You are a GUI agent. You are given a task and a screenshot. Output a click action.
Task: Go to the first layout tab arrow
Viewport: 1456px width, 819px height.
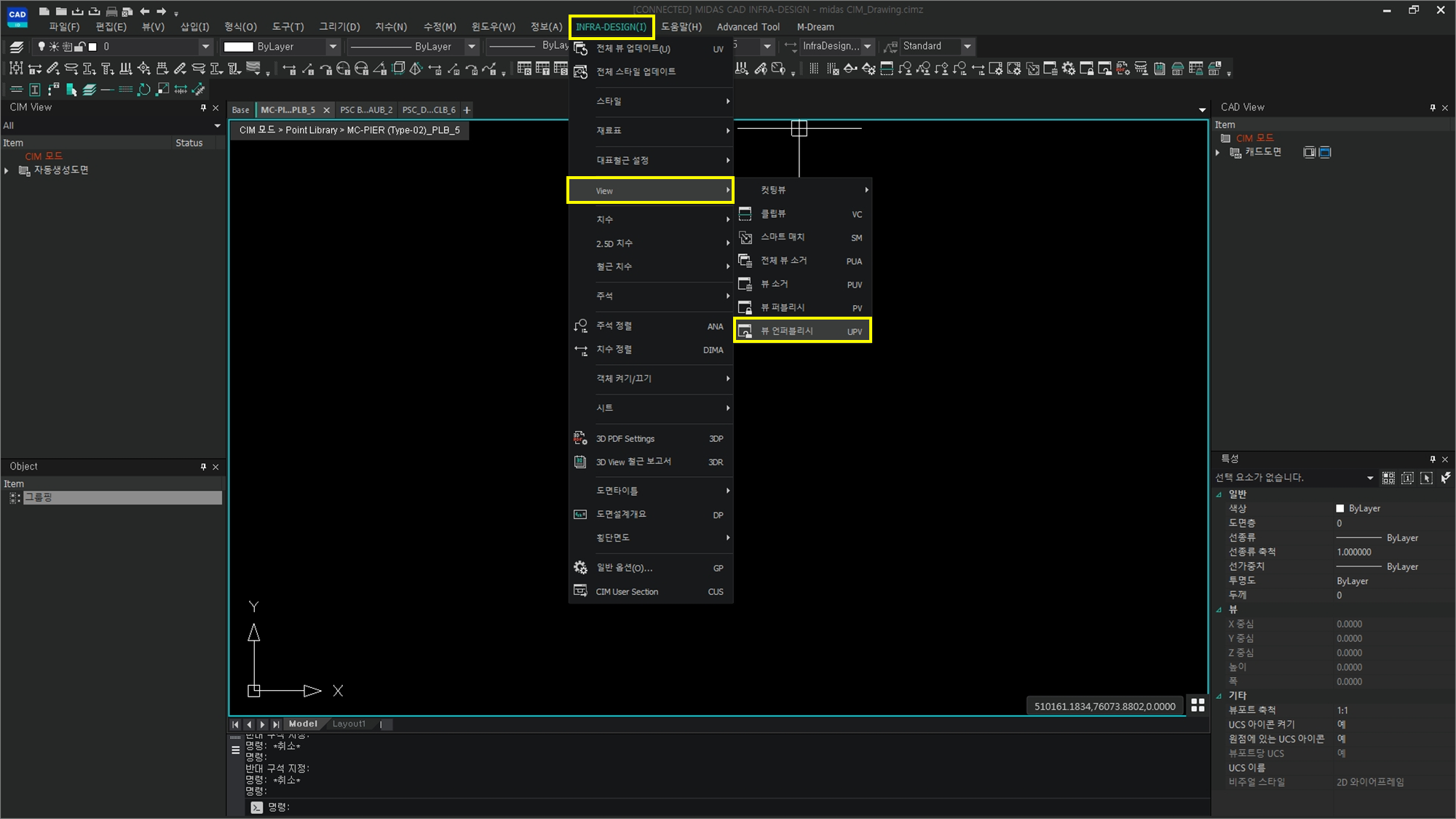(x=235, y=724)
